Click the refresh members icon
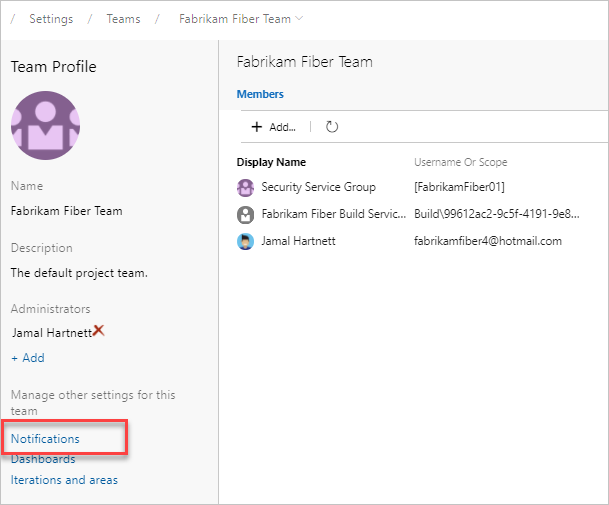609x505 pixels. 332,127
